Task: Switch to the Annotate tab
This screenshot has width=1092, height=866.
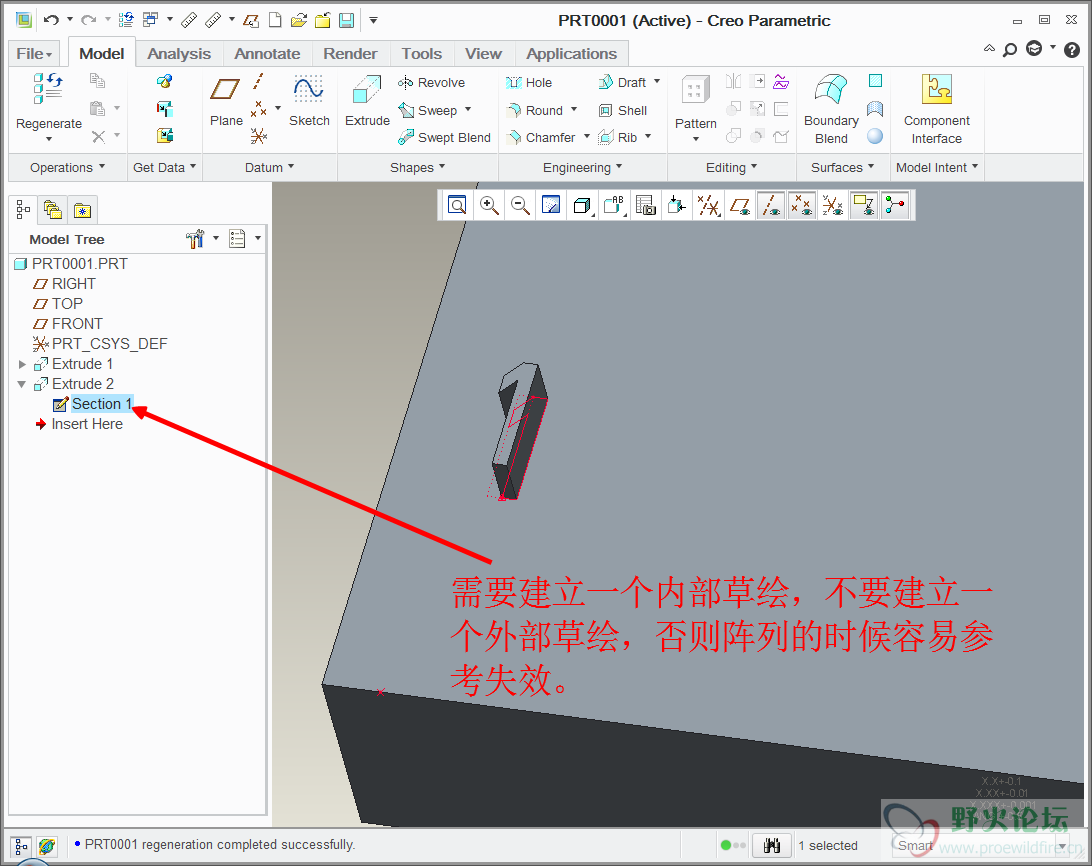Action: click(267, 54)
